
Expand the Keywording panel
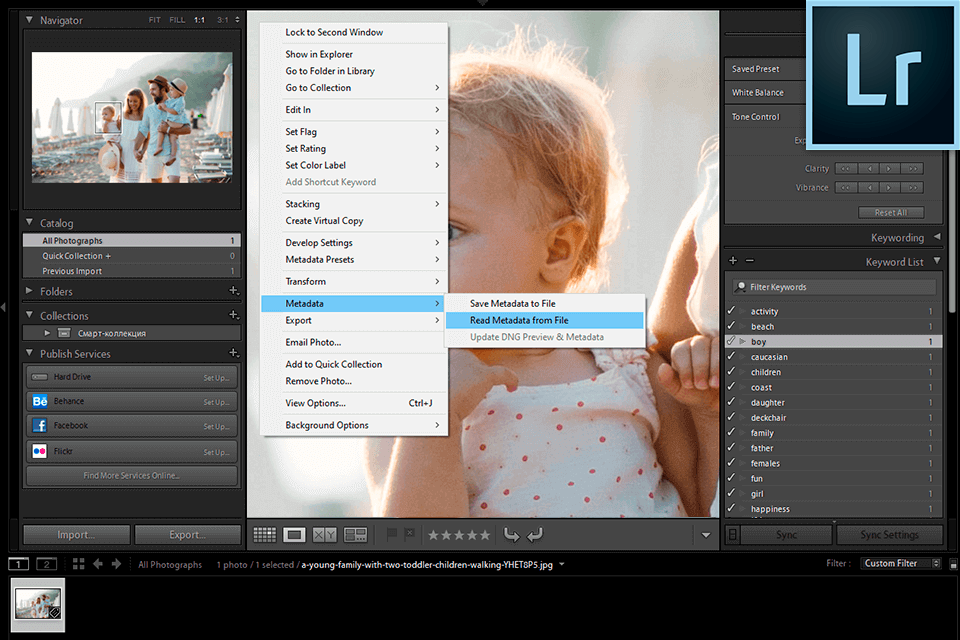tap(937, 237)
